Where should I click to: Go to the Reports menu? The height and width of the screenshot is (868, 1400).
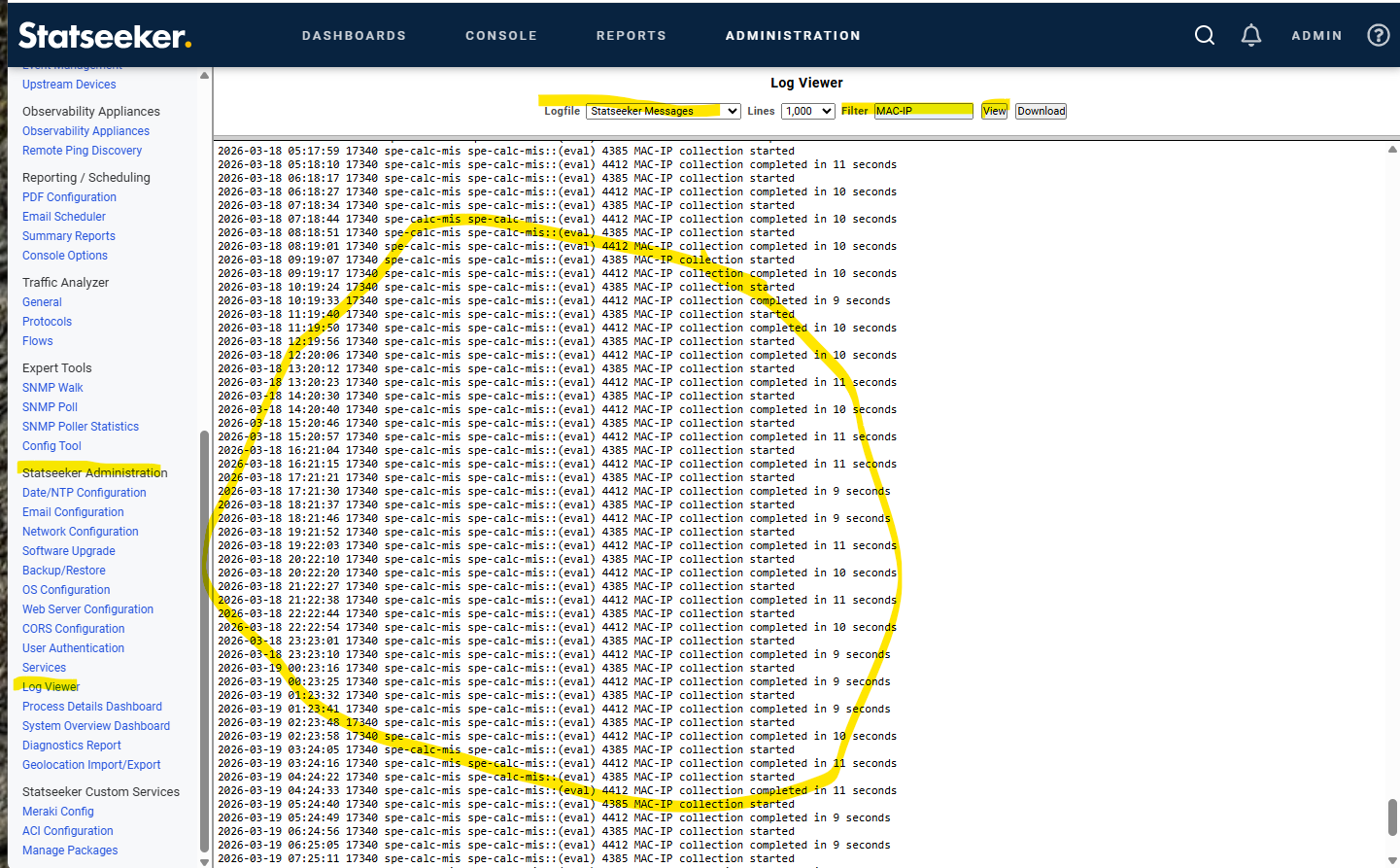631,36
